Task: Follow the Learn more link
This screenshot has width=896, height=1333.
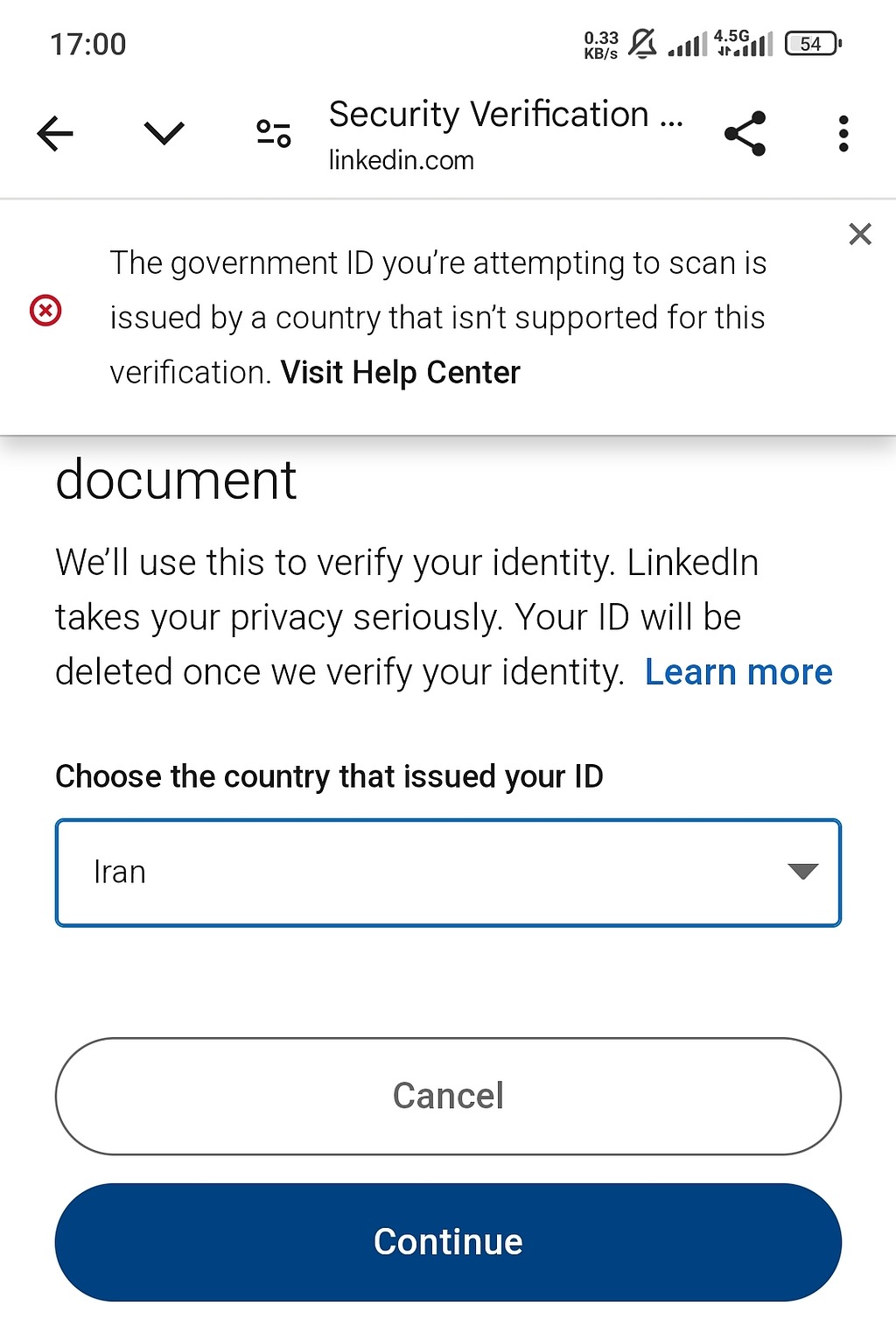Action: [x=738, y=672]
